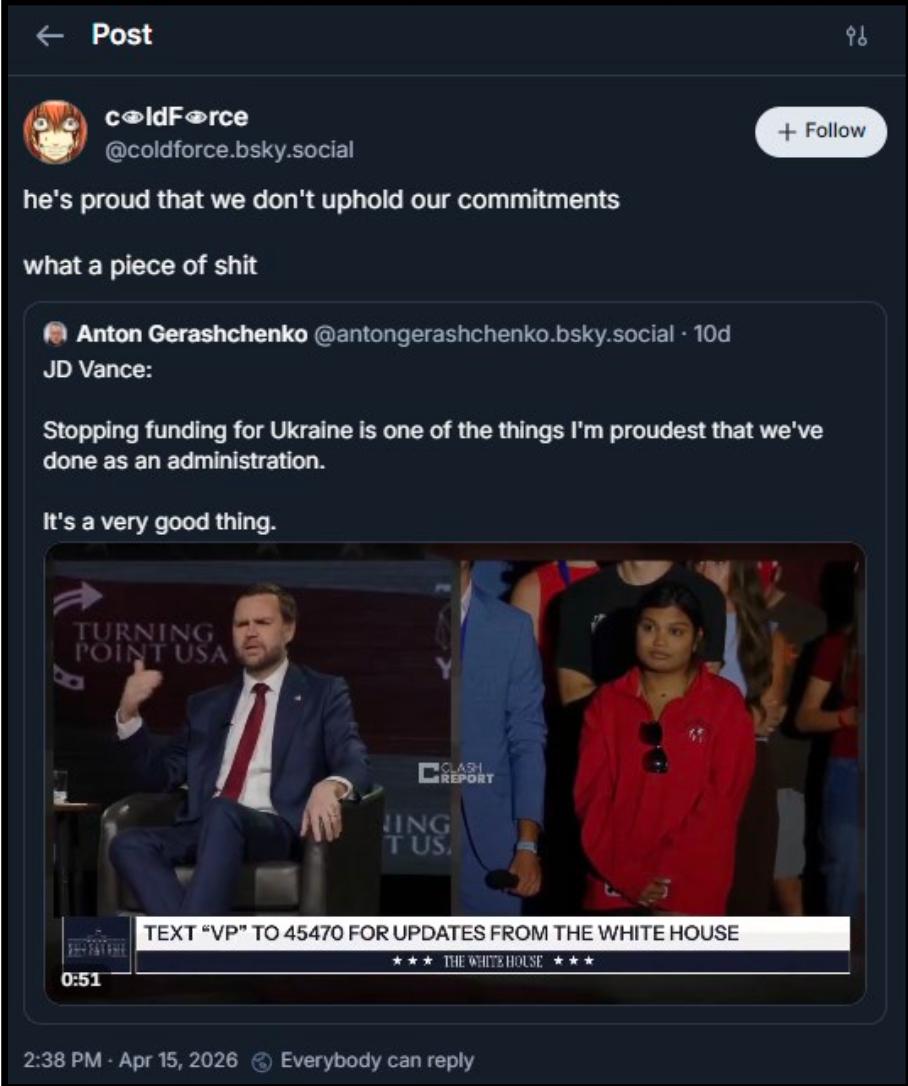The width and height of the screenshot is (908, 1086).
Task: Follow the coldForce account
Action: point(821,132)
